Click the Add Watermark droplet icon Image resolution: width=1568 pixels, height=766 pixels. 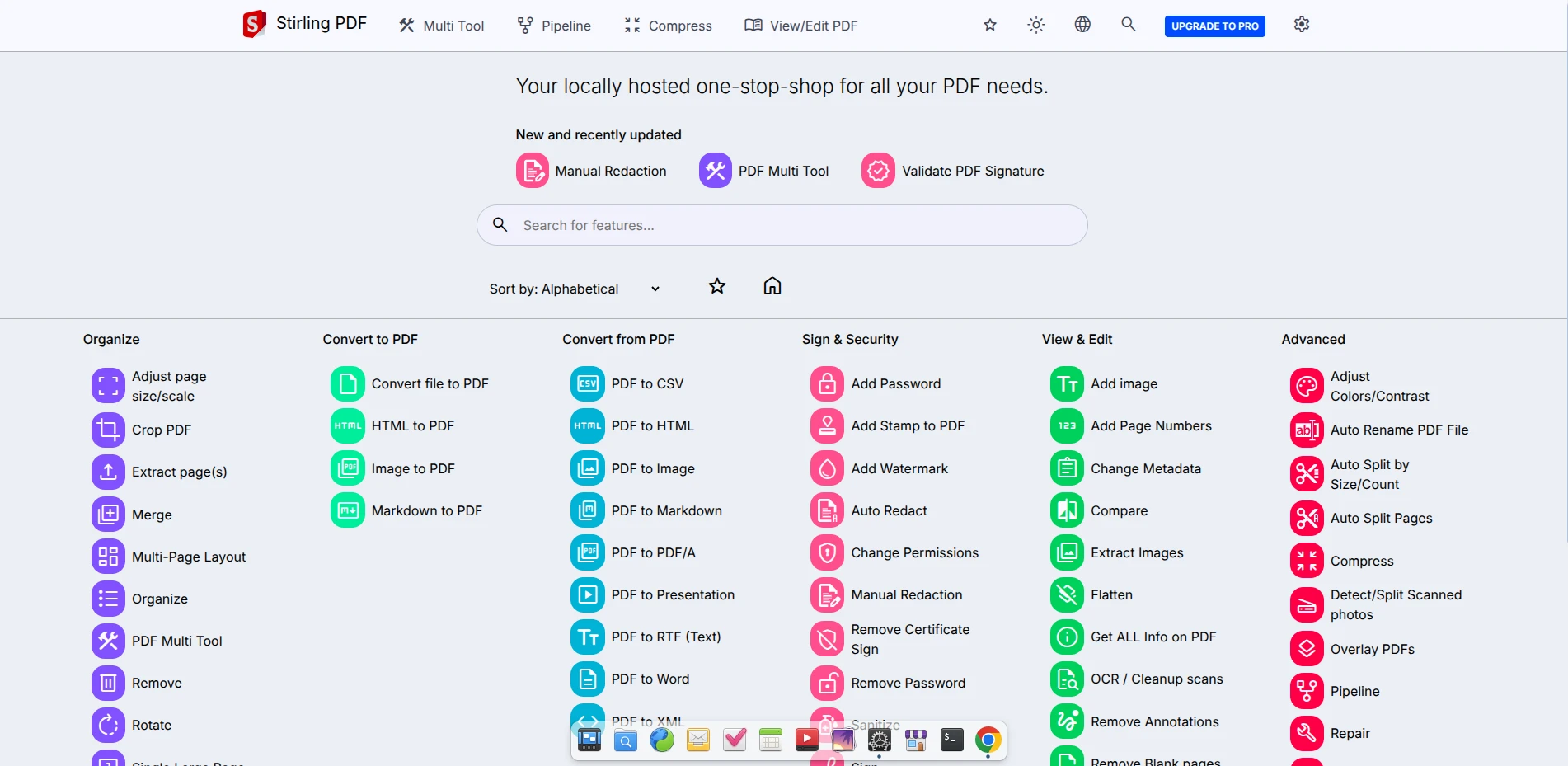point(827,468)
